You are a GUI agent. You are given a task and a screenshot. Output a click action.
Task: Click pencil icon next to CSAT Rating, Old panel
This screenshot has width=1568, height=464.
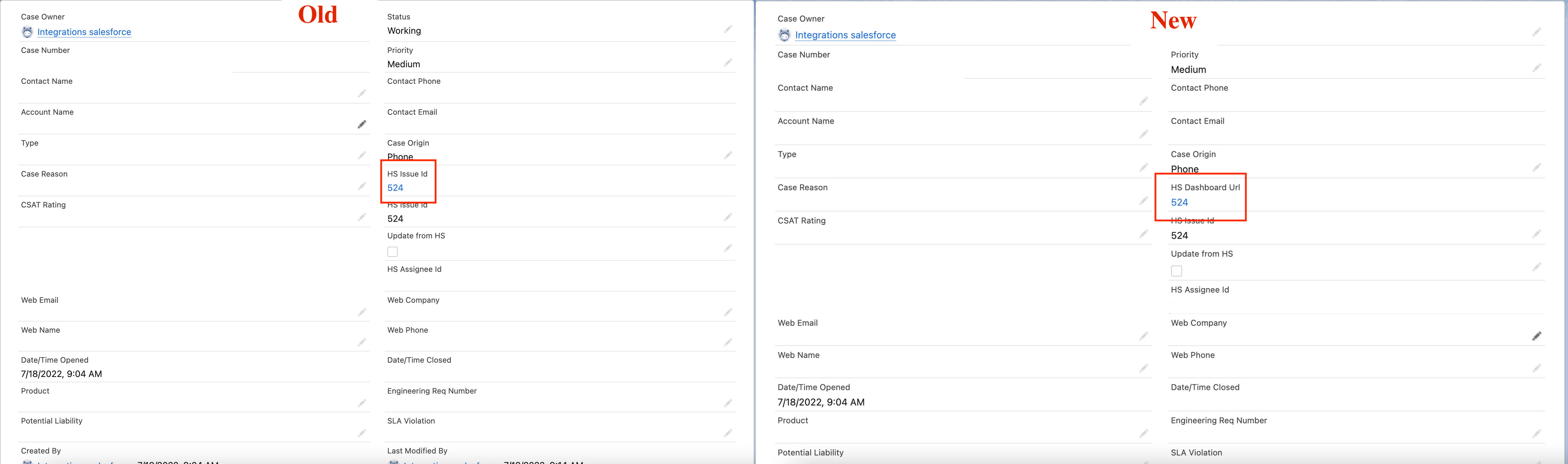[362, 217]
